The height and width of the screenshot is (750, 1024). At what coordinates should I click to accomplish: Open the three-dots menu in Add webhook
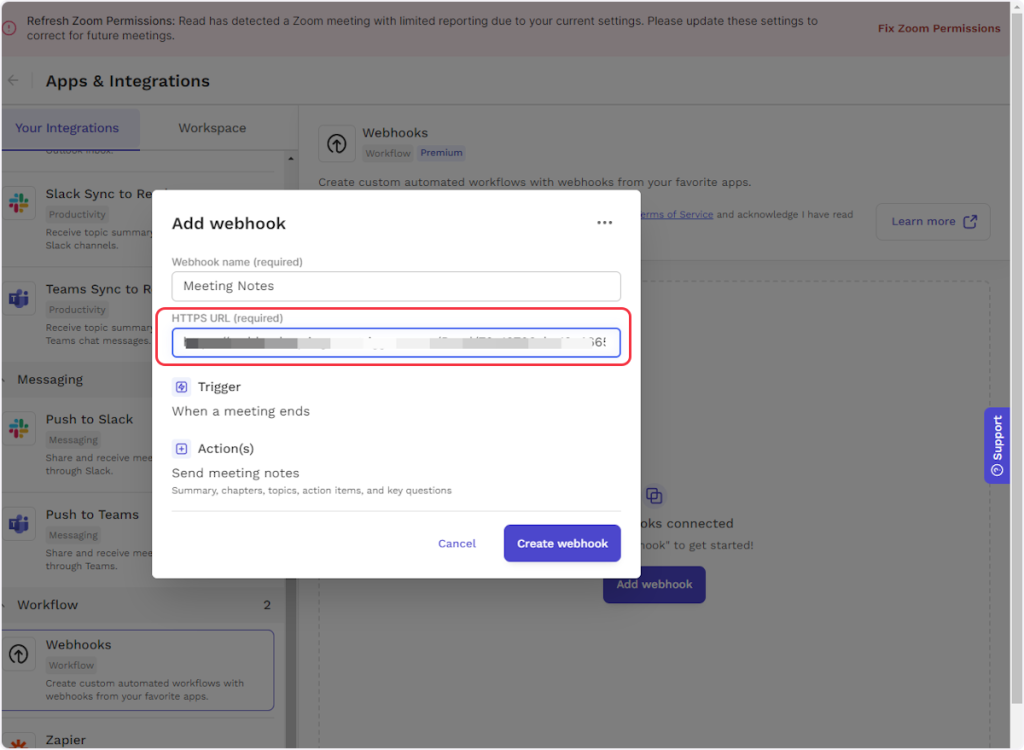point(604,223)
